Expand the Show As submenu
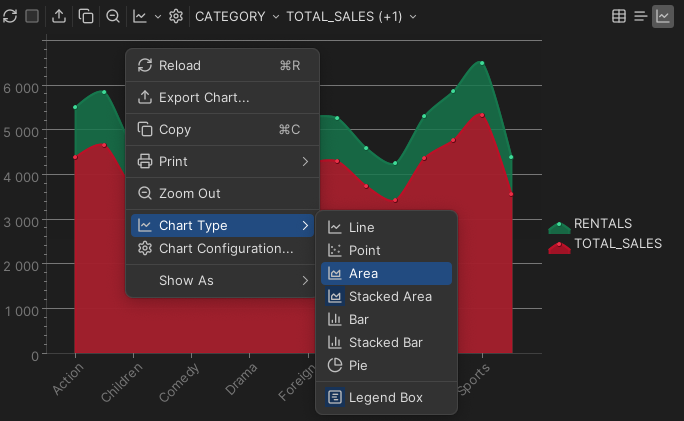Image resolution: width=684 pixels, height=421 pixels. [x=222, y=281]
